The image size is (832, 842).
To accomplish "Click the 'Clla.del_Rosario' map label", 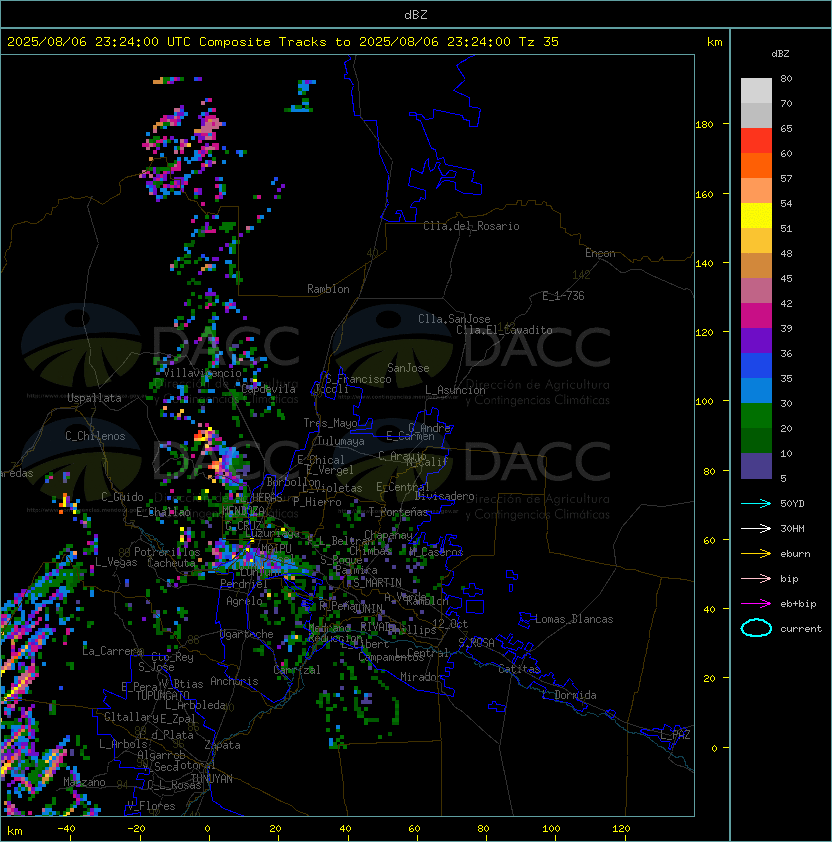I will pyautogui.click(x=471, y=226).
